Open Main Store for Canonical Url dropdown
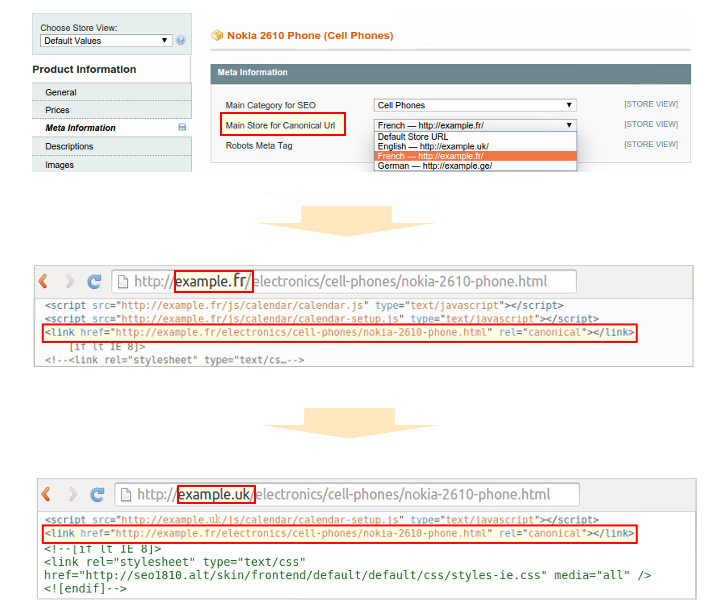 (475, 125)
